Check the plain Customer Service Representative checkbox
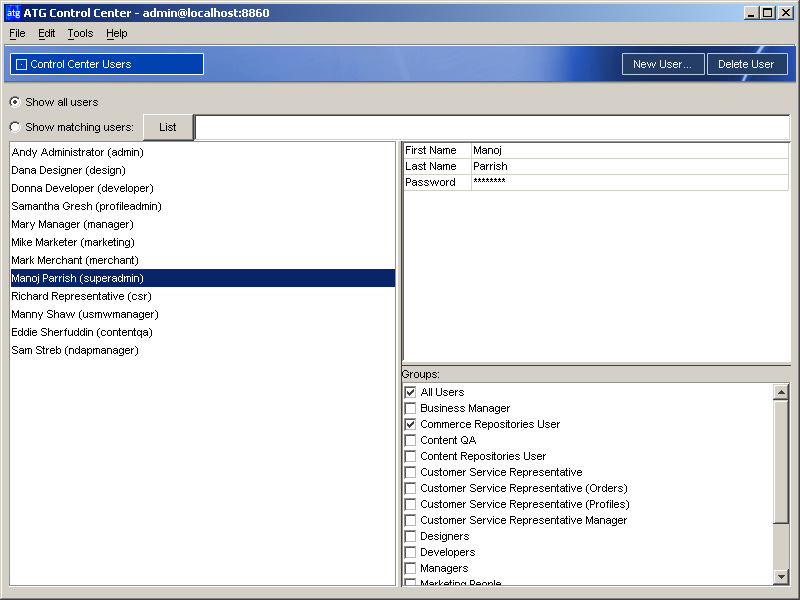Image resolution: width=800 pixels, height=600 pixels. click(410, 472)
